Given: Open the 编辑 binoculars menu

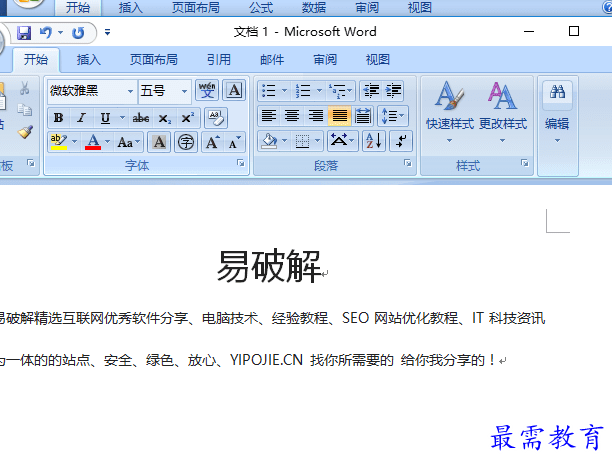Looking at the screenshot, I should pyautogui.click(x=557, y=112).
